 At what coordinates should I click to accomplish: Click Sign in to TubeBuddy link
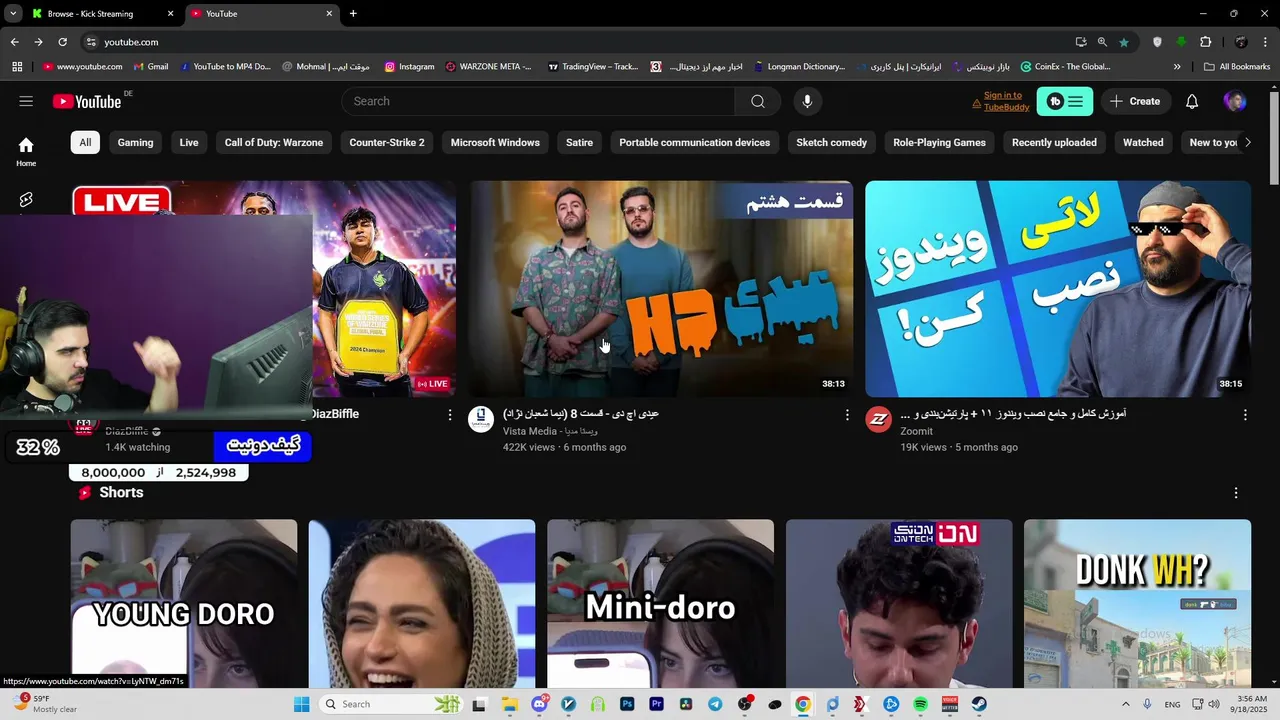(x=1001, y=101)
